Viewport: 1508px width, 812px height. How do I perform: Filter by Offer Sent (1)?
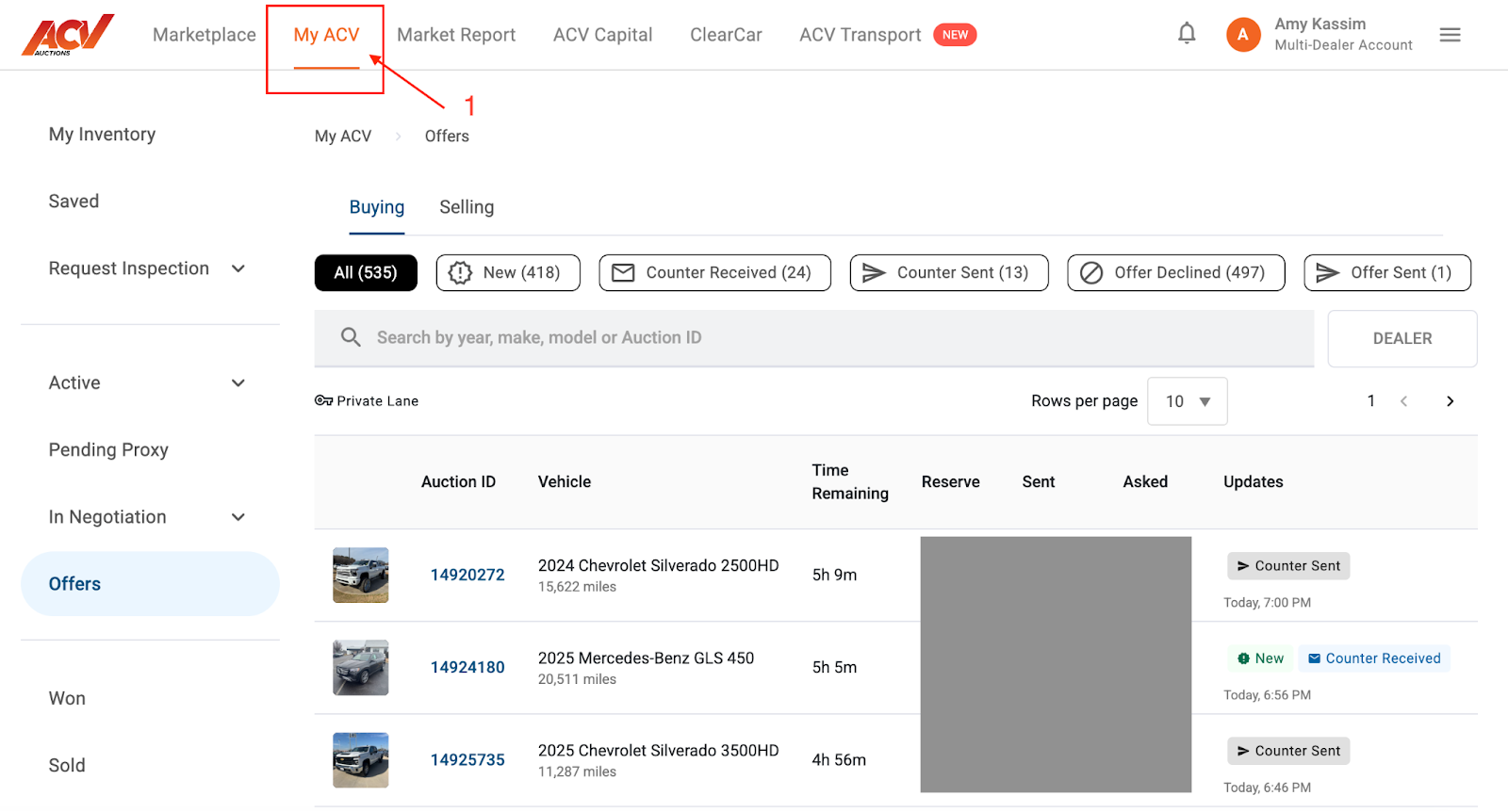1387,272
